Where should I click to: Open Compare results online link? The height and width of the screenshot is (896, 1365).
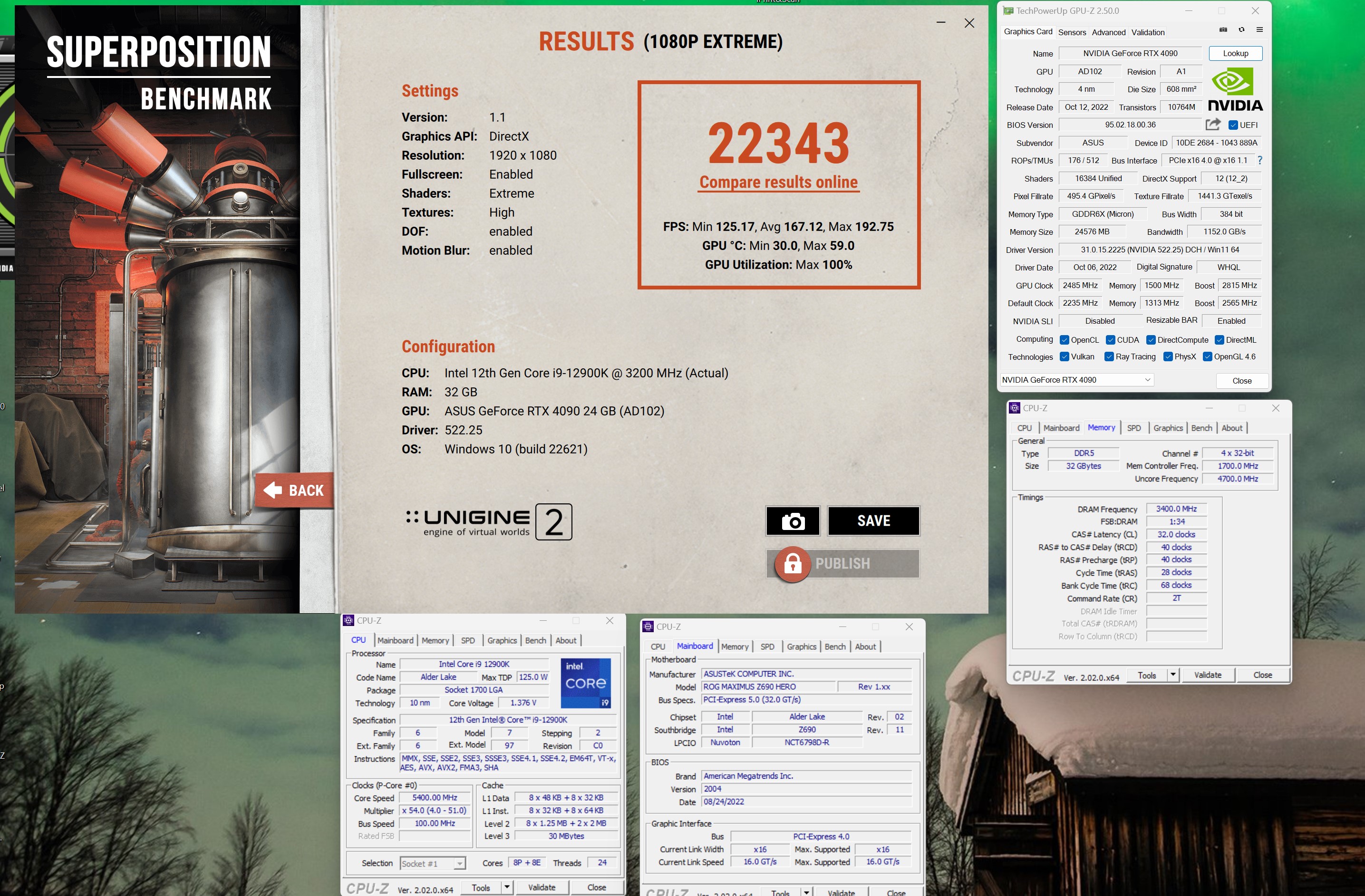click(x=778, y=183)
